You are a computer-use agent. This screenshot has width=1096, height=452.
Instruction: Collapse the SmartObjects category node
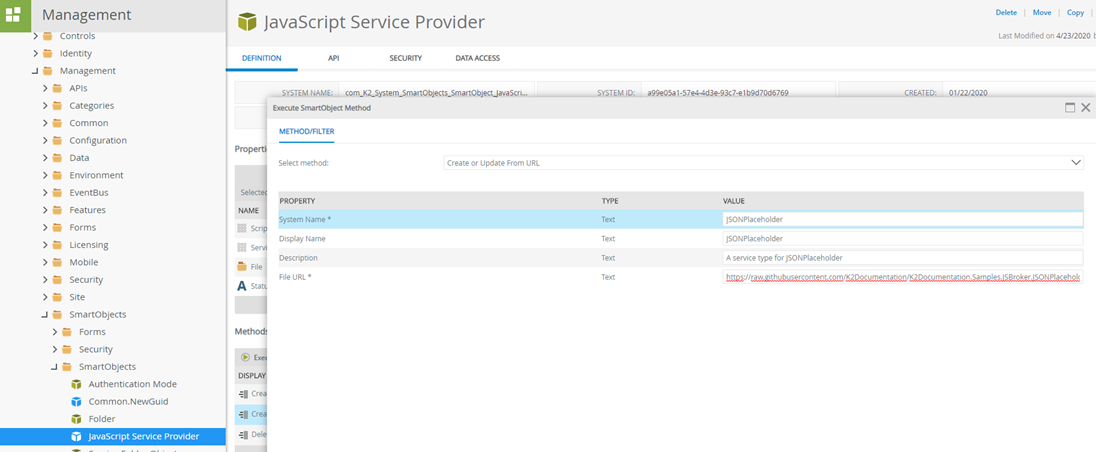coord(46,314)
